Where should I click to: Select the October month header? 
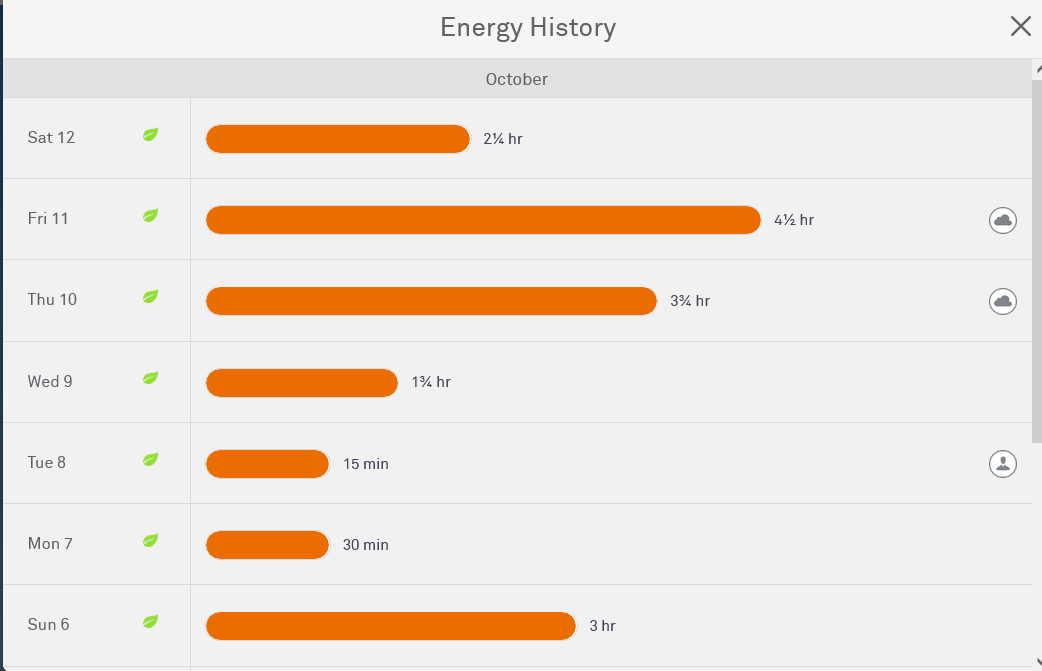click(x=517, y=79)
